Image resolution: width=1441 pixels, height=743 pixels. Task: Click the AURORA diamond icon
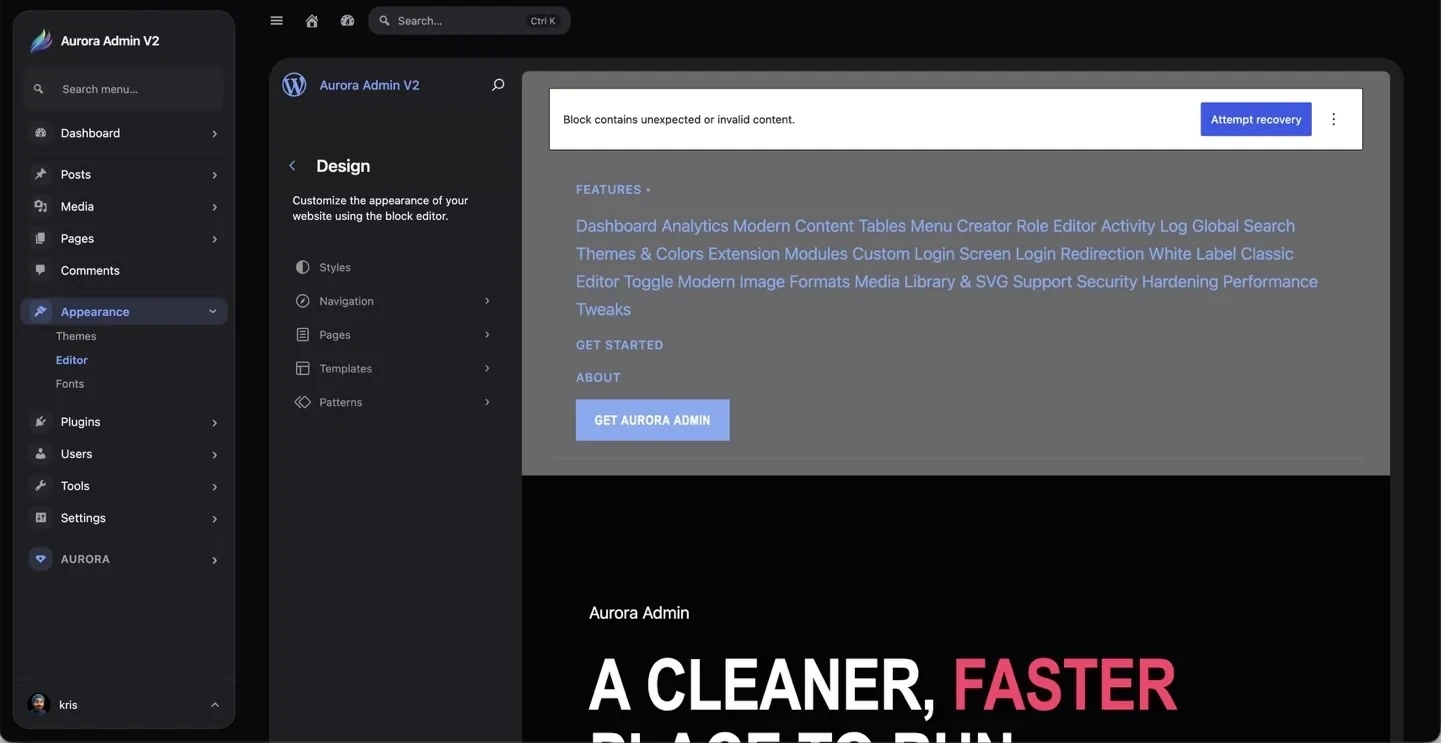[41, 559]
